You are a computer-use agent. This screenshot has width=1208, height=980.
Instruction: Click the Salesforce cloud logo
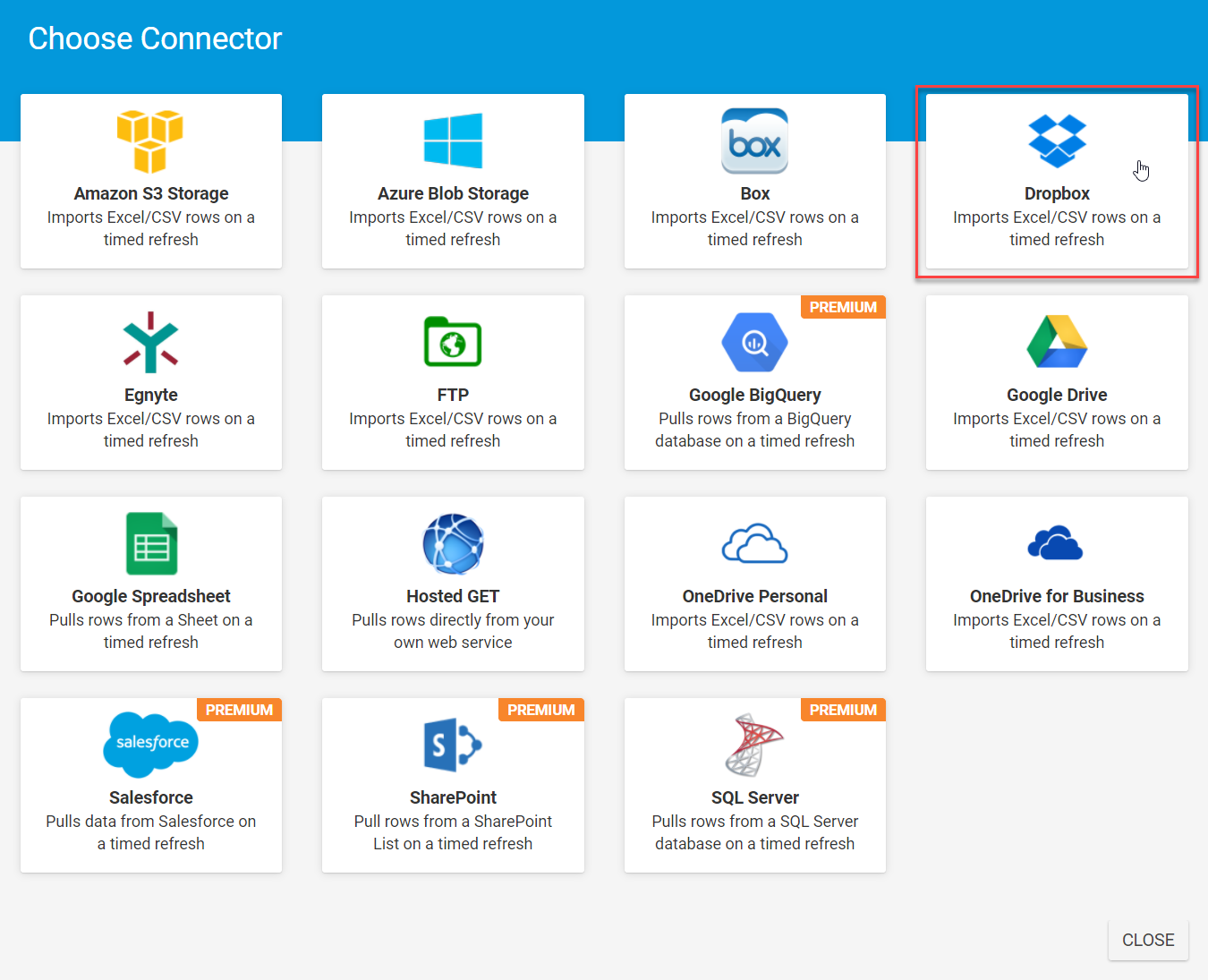(150, 745)
